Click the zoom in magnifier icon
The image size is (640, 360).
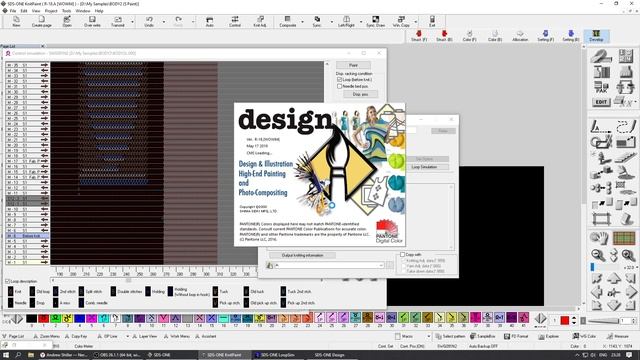[628, 255]
